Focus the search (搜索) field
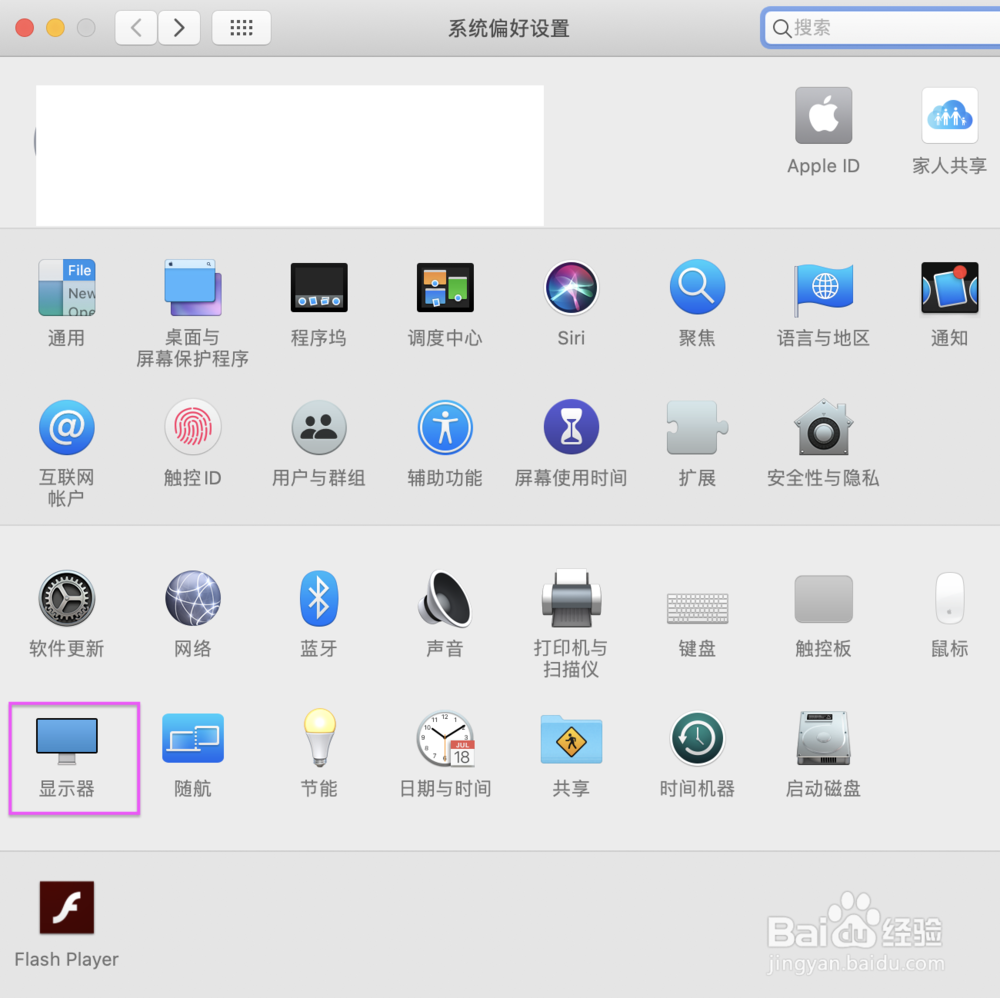 (x=881, y=27)
